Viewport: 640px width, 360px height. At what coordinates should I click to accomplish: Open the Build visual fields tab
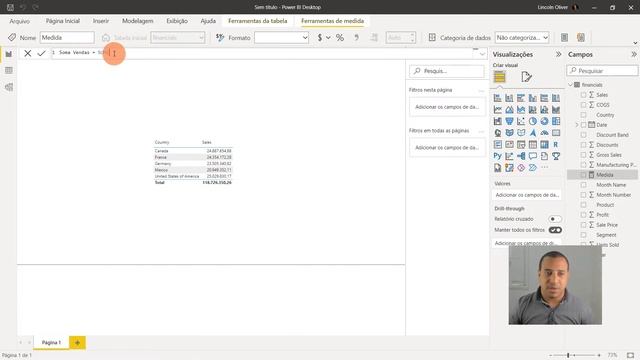pos(500,77)
